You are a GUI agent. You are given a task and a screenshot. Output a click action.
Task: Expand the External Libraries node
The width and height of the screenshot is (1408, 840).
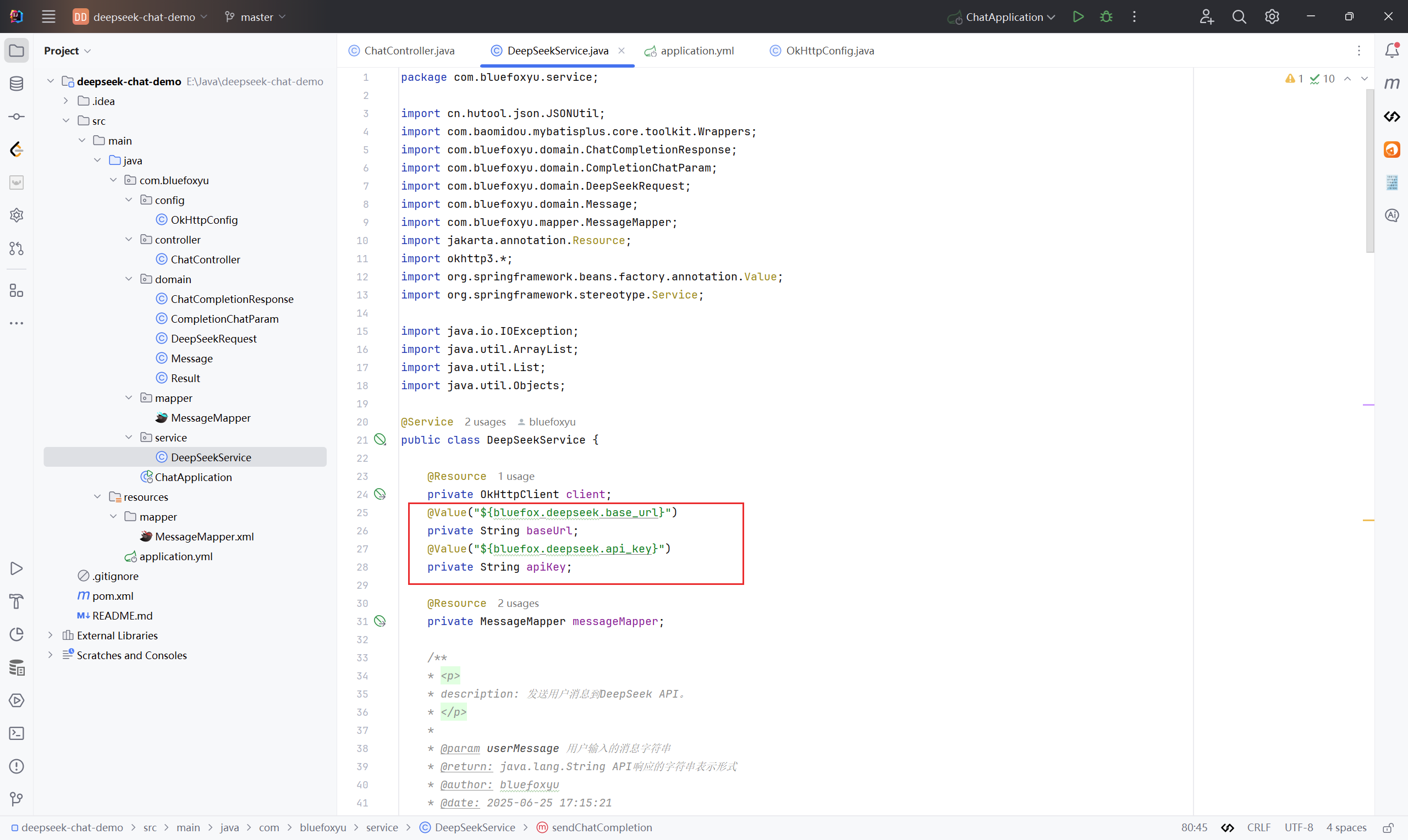pyautogui.click(x=51, y=635)
